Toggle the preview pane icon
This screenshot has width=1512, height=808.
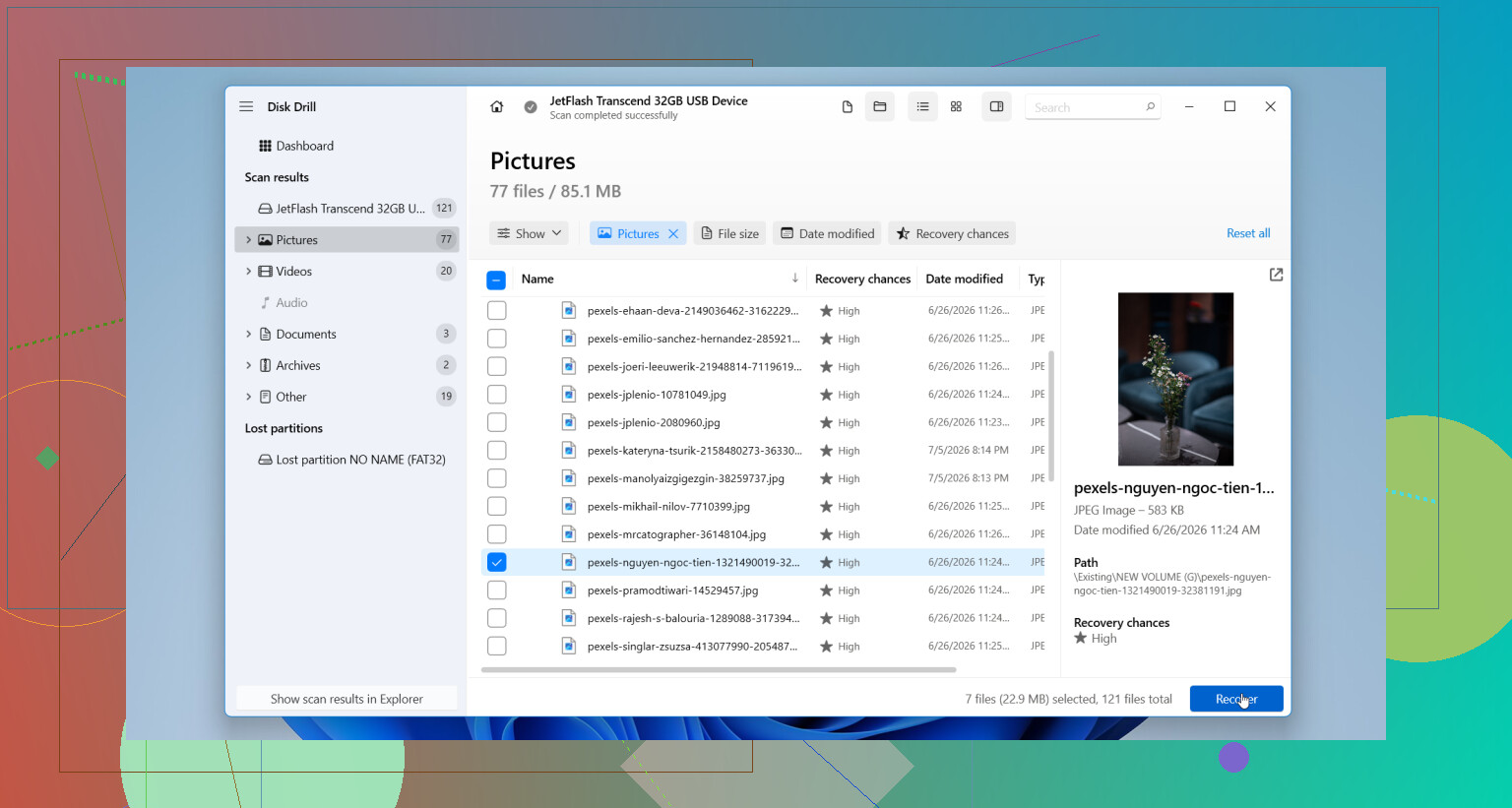point(996,106)
